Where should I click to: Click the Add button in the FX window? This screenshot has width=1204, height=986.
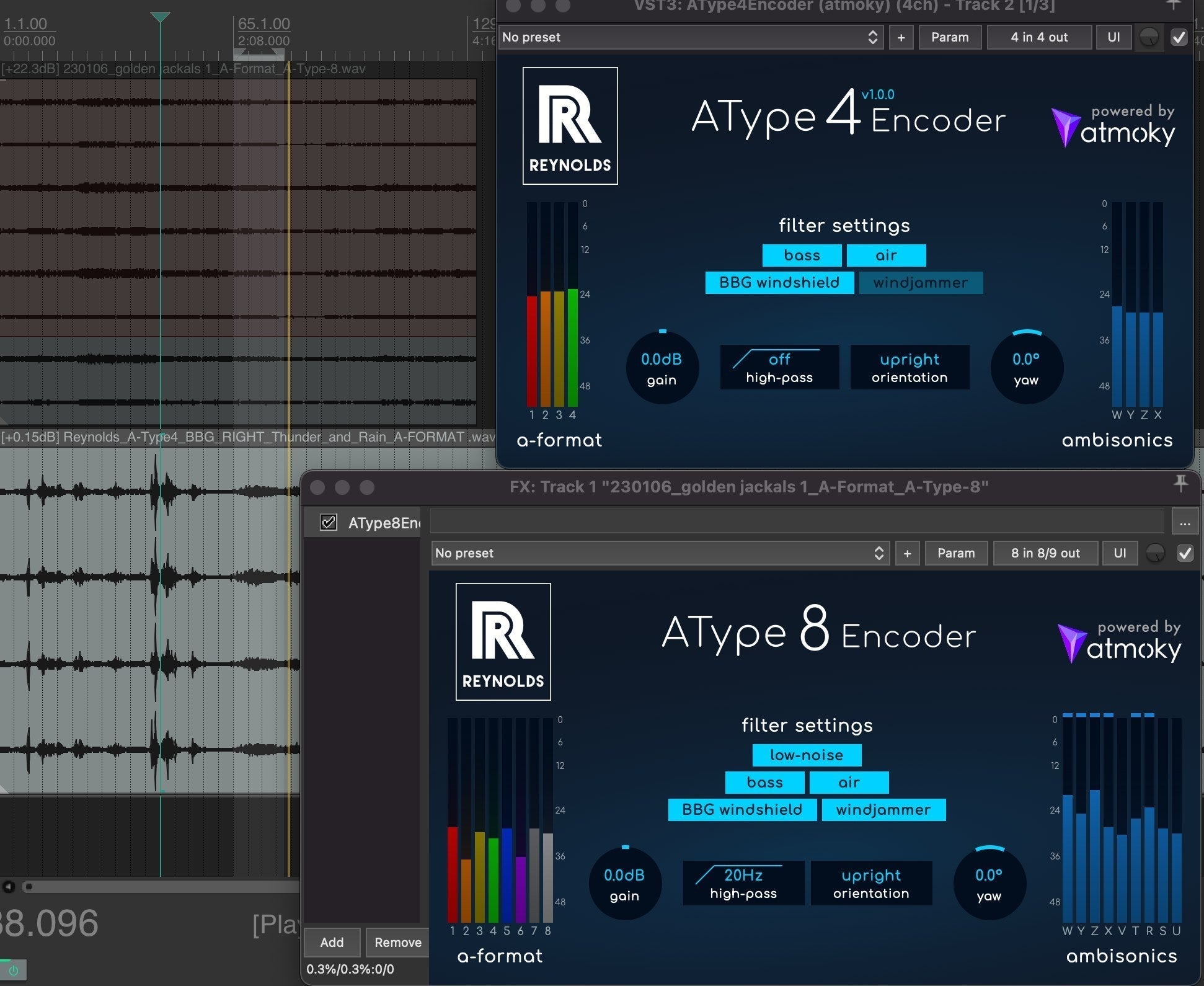point(332,942)
